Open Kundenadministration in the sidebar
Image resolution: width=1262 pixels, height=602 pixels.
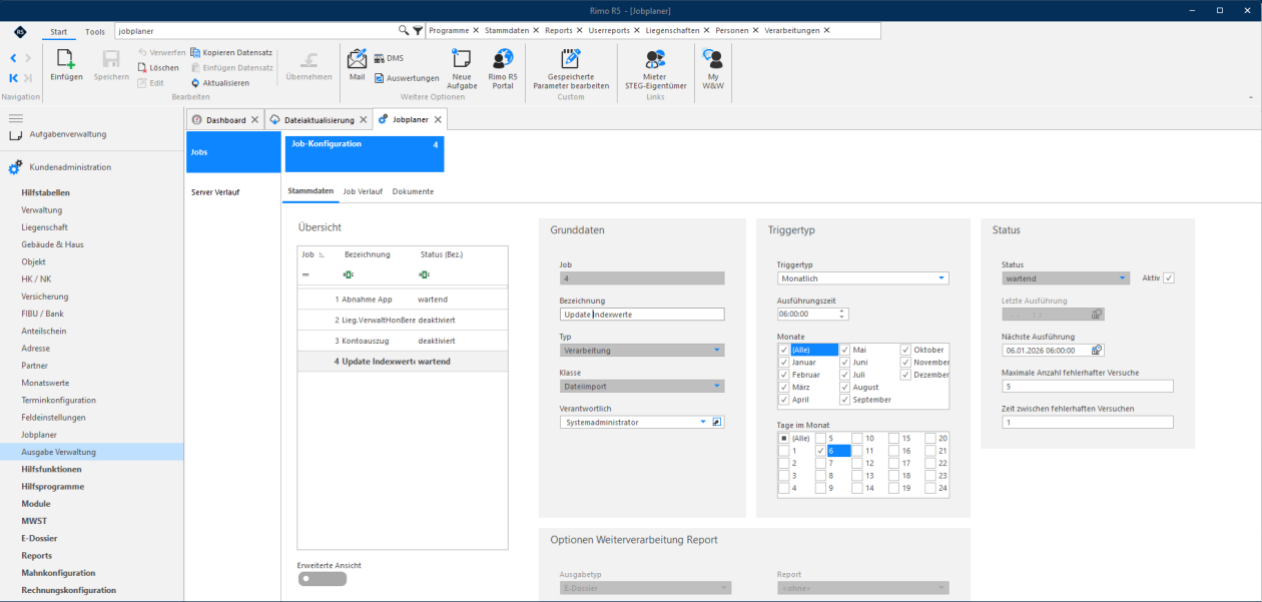click(70, 167)
